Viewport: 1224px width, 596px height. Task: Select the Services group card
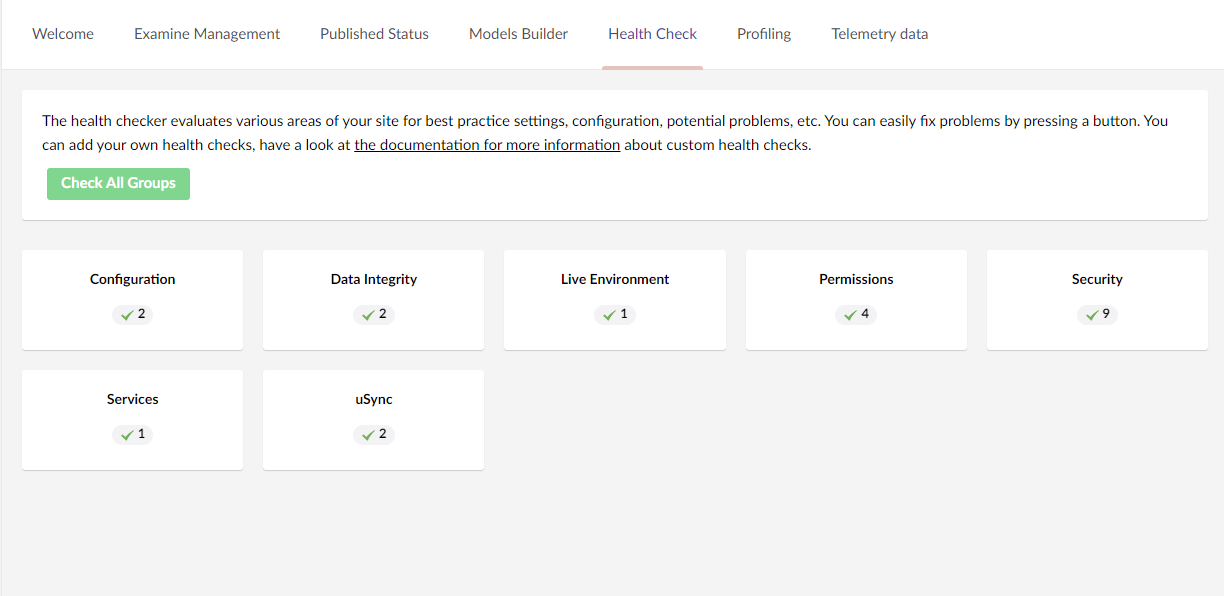tap(132, 420)
